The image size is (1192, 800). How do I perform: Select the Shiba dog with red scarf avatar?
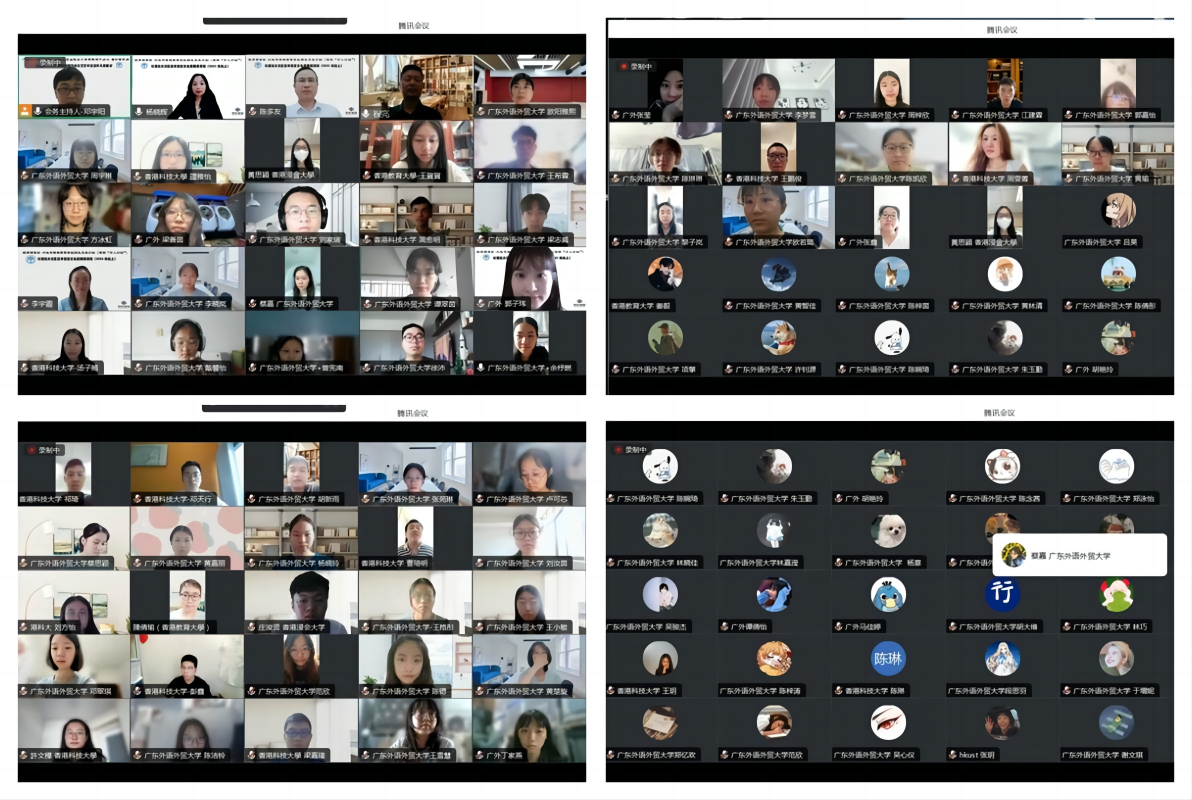point(777,337)
